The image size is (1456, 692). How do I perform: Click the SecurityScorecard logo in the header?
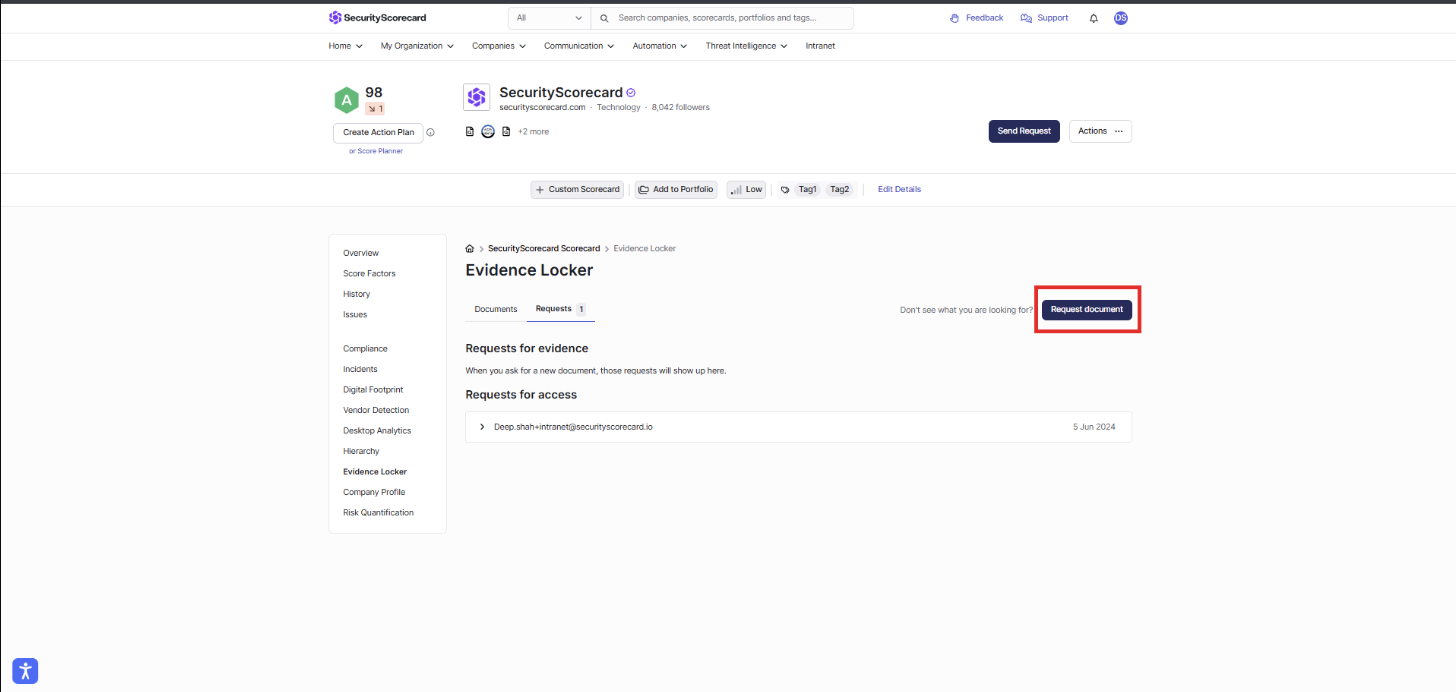click(x=377, y=18)
